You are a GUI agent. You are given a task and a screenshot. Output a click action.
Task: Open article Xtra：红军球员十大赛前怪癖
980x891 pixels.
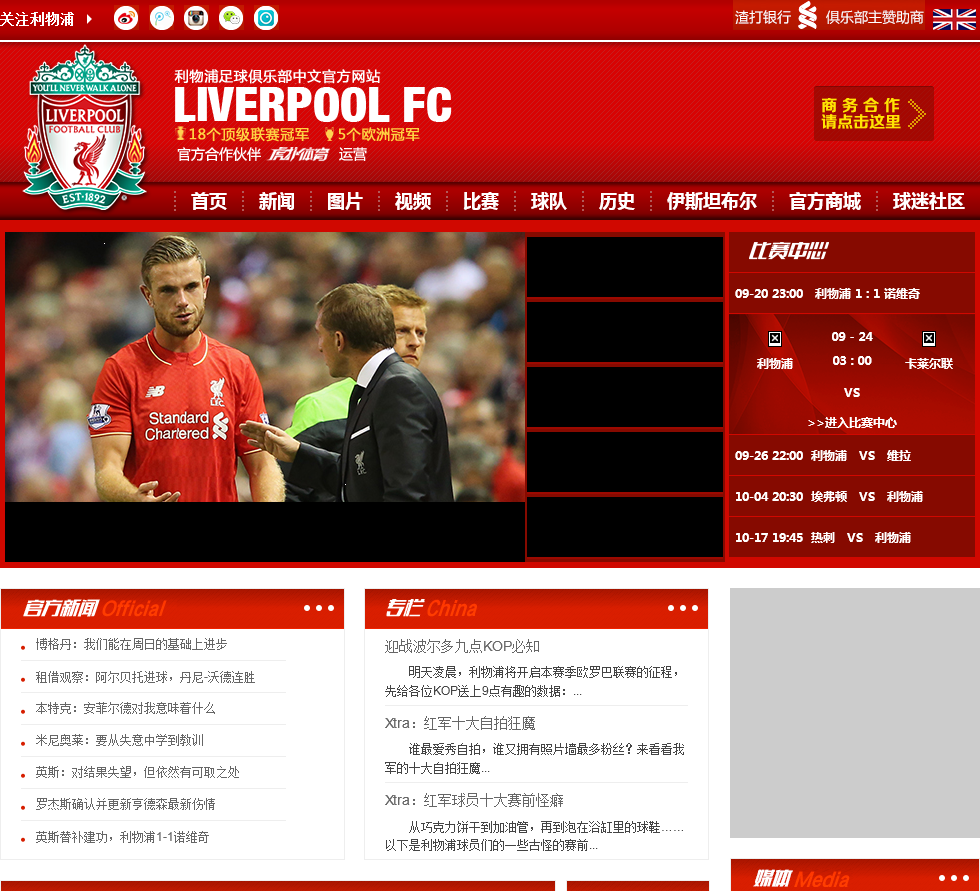(x=474, y=800)
